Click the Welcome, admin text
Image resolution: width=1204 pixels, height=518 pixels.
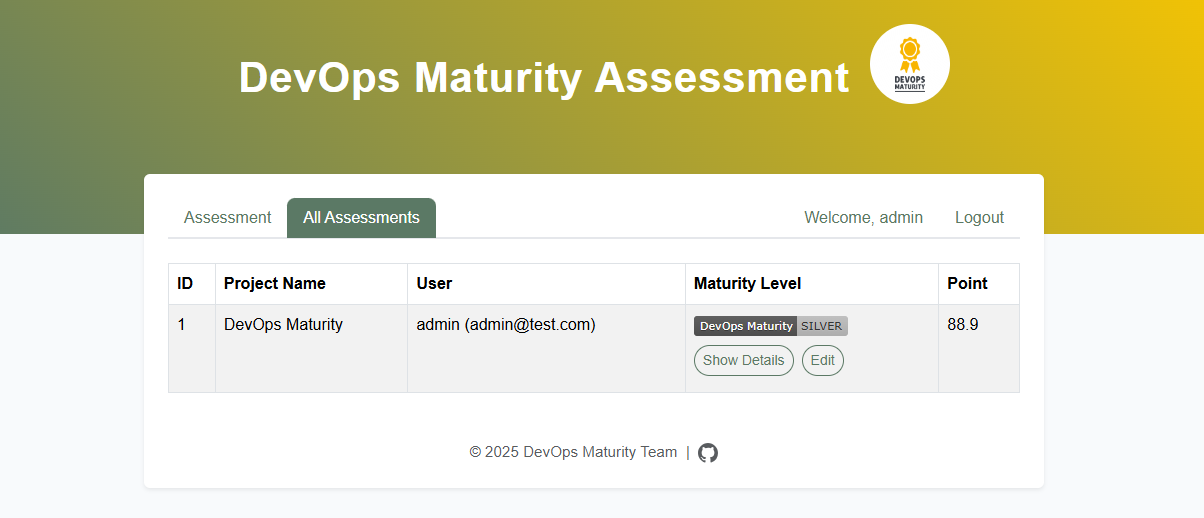click(x=863, y=217)
